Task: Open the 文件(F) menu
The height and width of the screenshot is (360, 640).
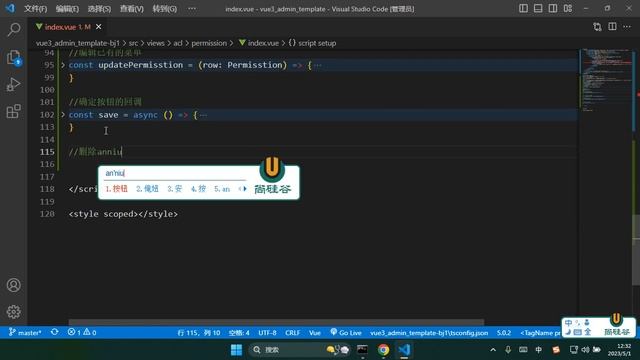Action: click(35, 9)
